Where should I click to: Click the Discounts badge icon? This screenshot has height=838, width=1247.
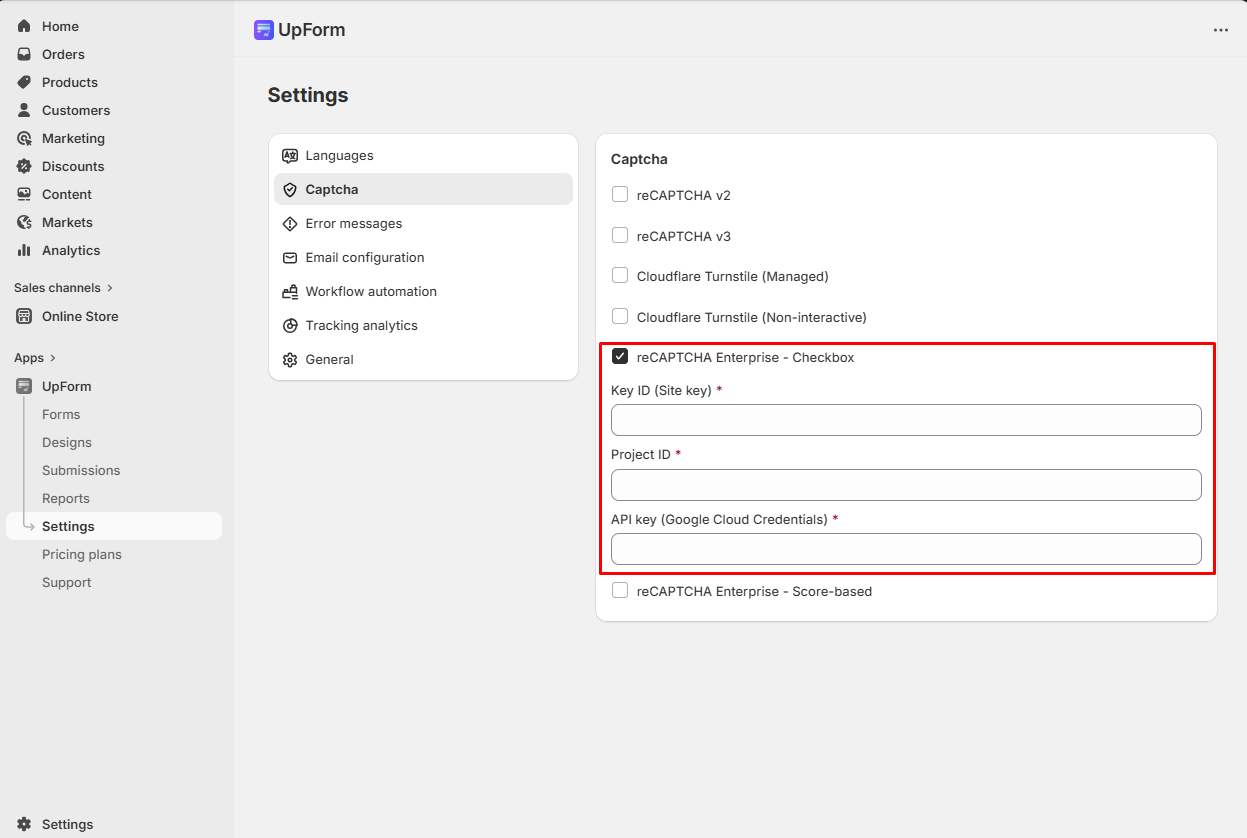[x=24, y=166]
